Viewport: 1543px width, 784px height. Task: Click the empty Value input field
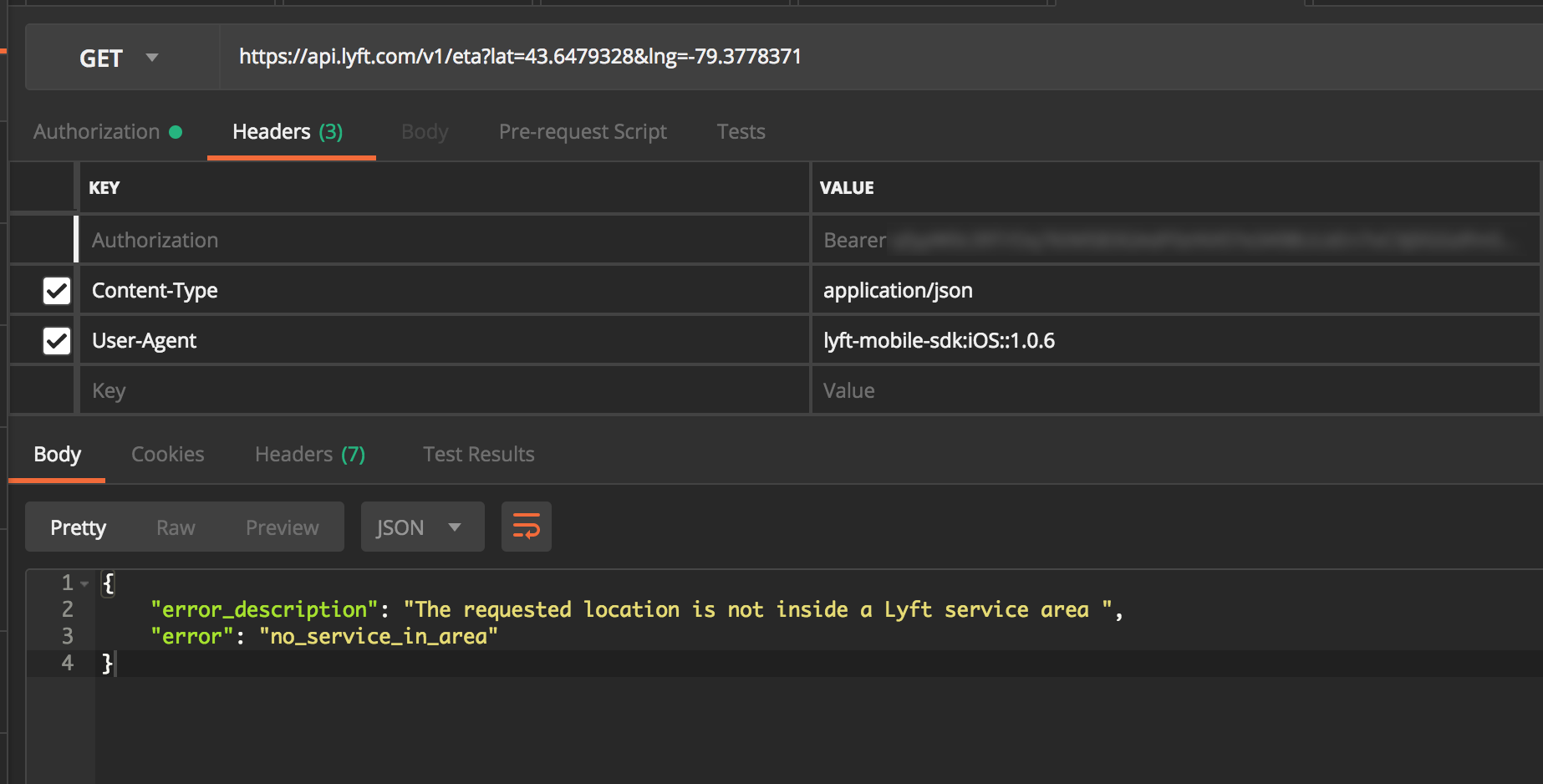(x=1170, y=391)
